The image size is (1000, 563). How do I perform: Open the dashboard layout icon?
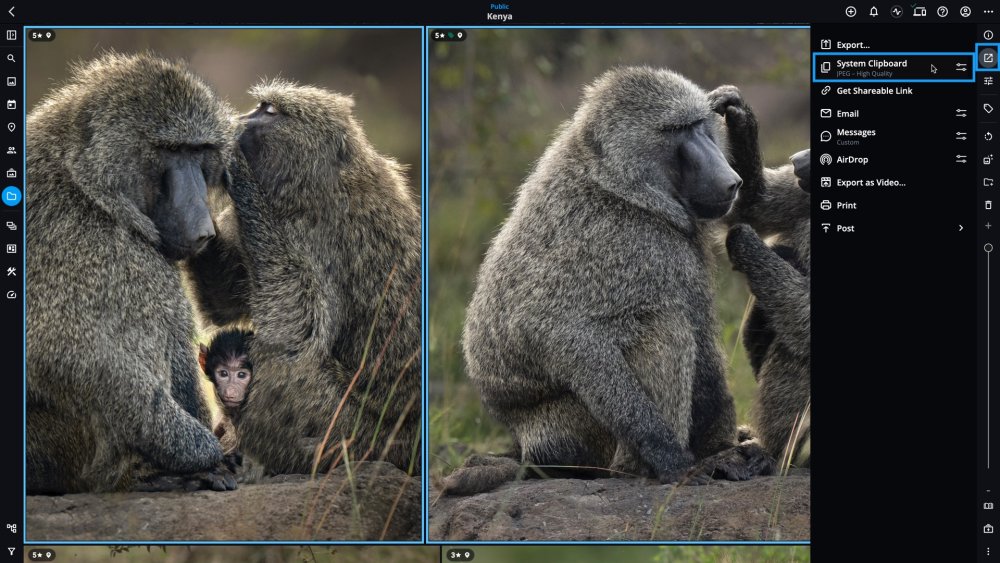[x=11, y=249]
